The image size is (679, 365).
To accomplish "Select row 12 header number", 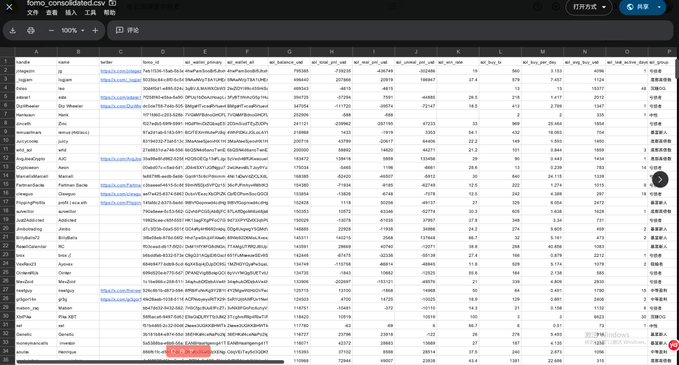I will (x=6, y=158).
